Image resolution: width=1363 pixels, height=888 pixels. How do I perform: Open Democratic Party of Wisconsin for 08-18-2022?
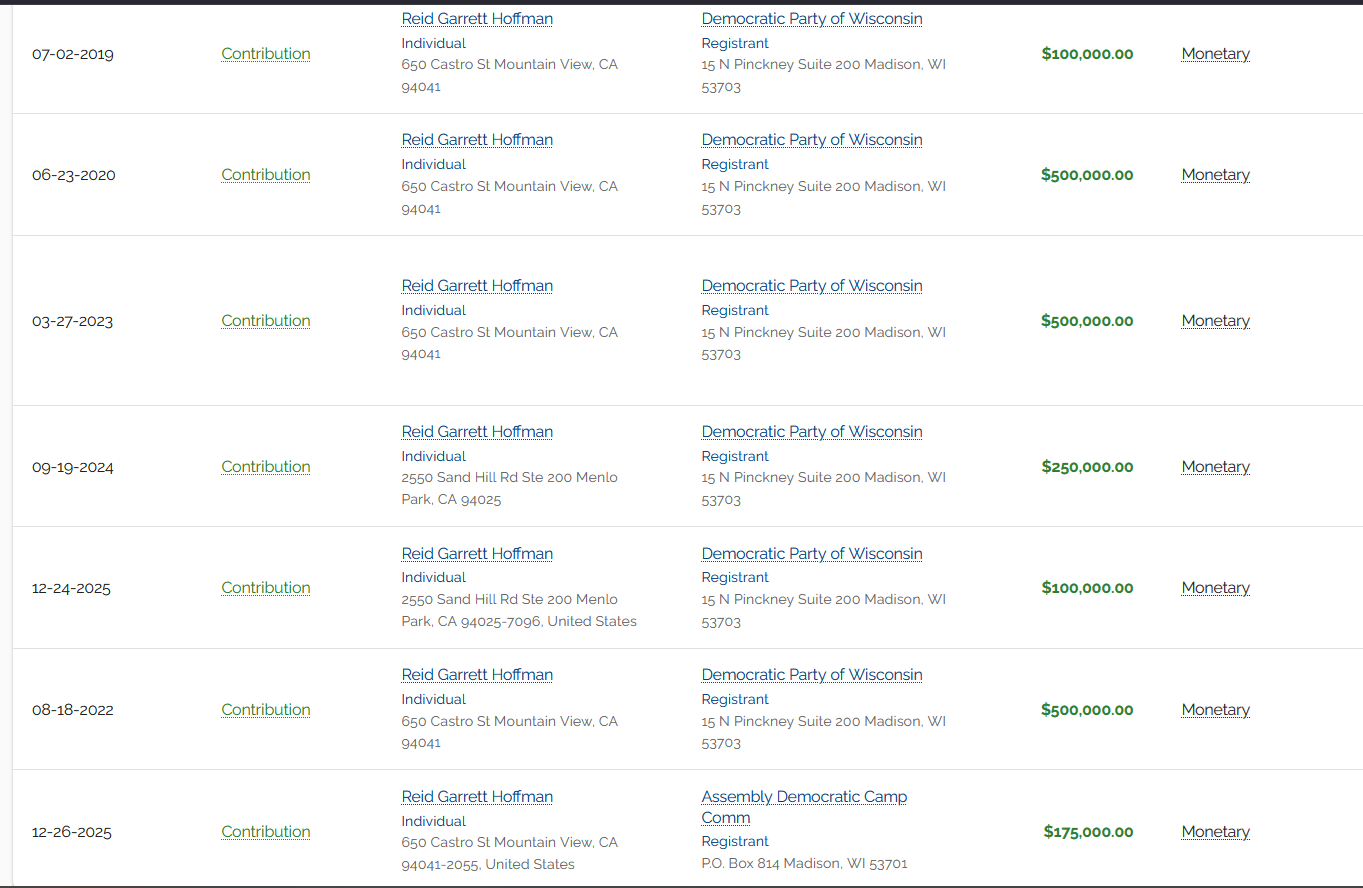[811, 675]
